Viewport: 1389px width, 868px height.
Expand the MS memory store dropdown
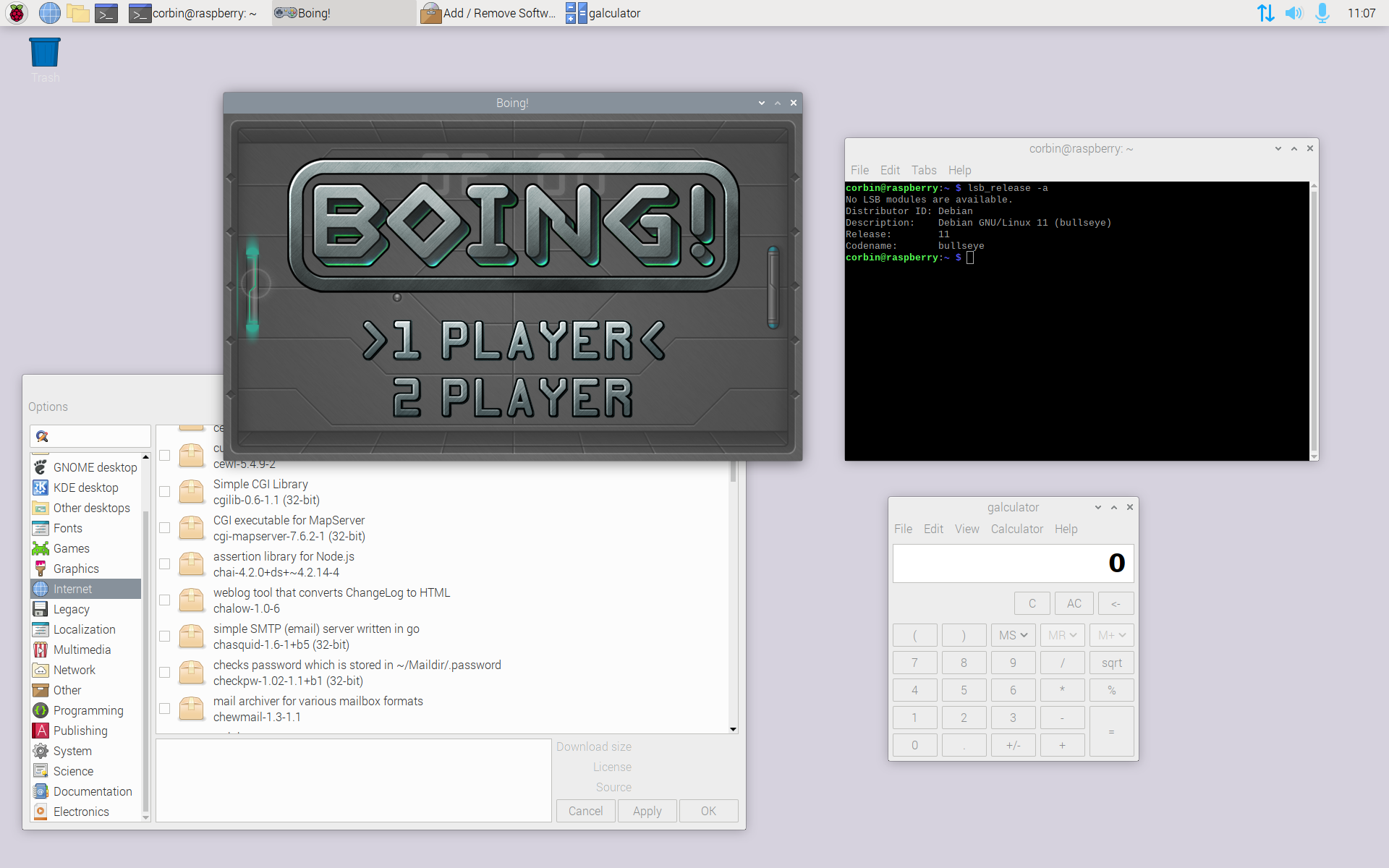(1013, 635)
